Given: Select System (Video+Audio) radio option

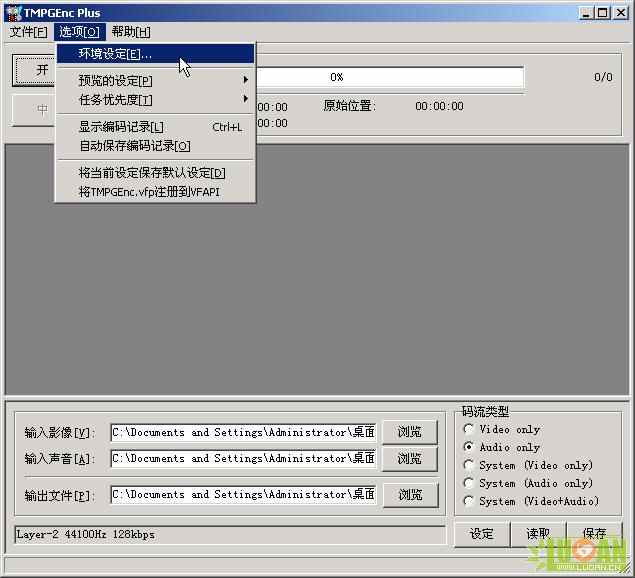Looking at the screenshot, I should (x=469, y=501).
